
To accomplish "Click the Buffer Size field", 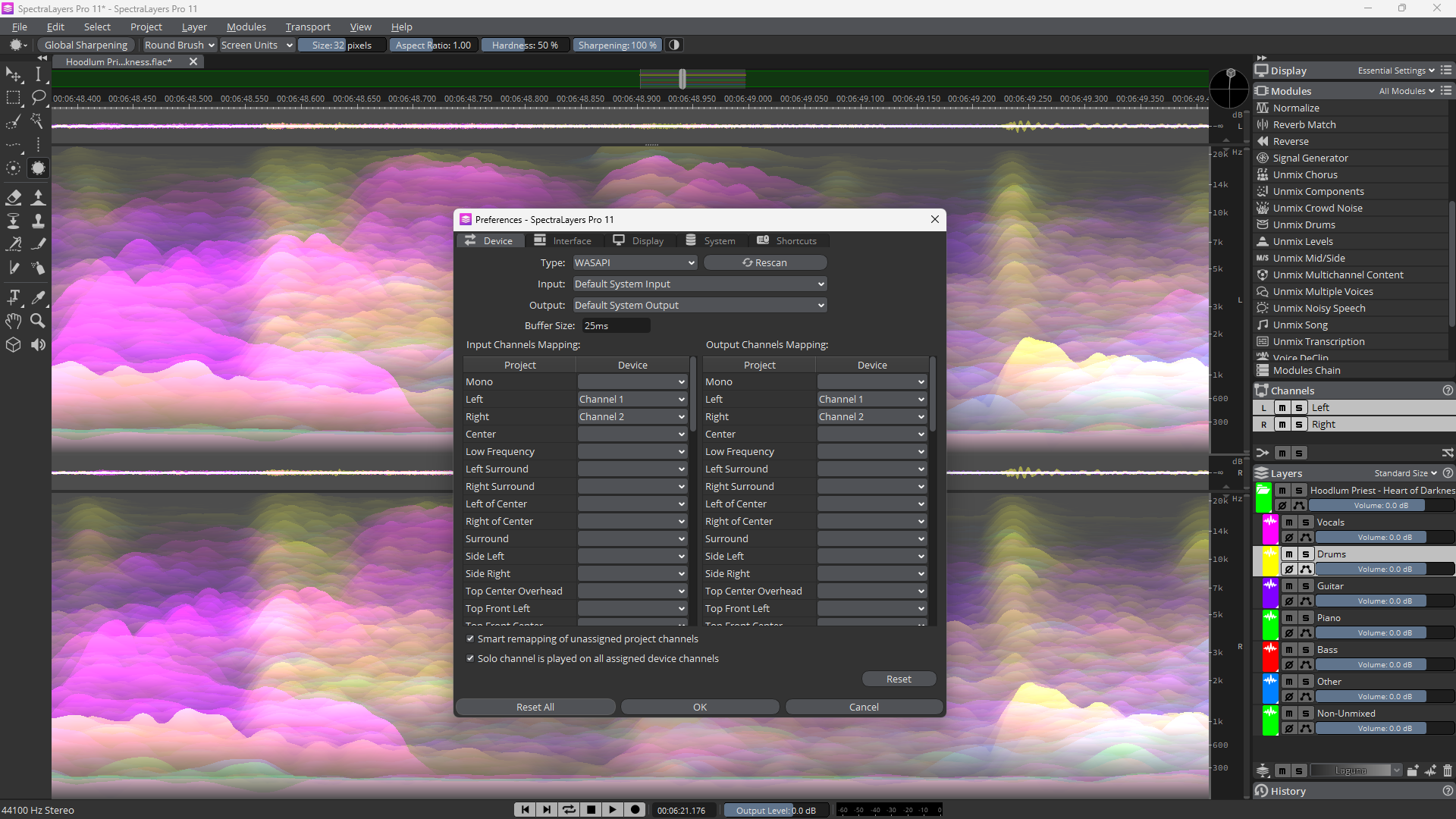I will point(615,325).
